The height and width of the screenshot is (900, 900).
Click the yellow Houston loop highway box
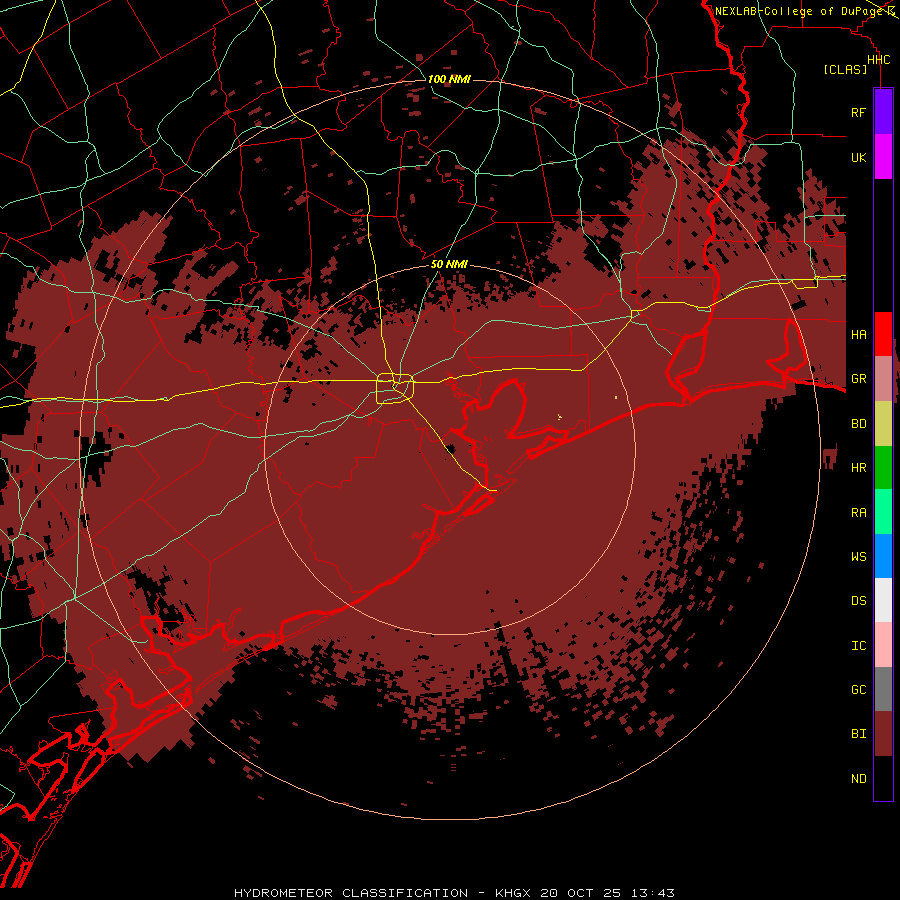click(395, 388)
